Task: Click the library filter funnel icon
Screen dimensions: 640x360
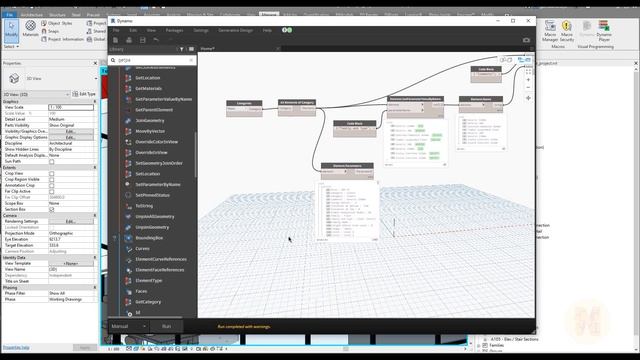Action: pos(182,49)
